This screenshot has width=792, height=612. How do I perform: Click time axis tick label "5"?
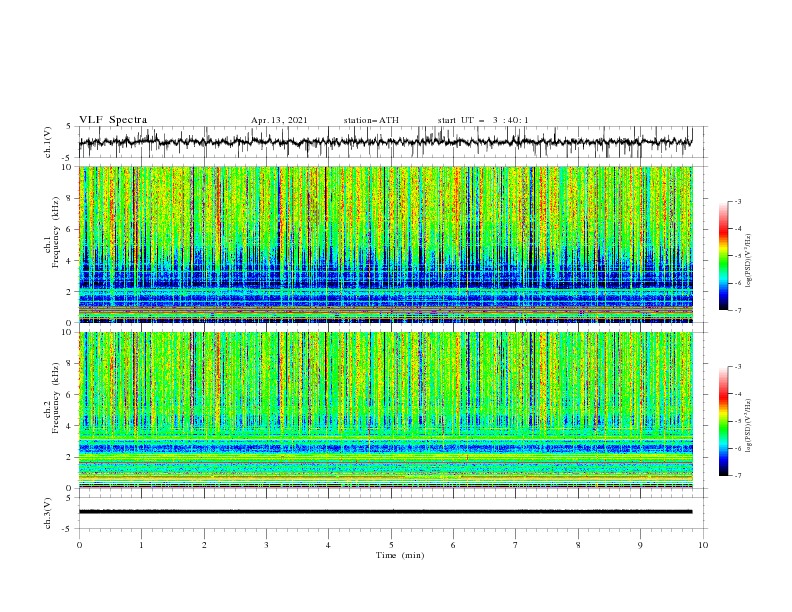coord(391,545)
